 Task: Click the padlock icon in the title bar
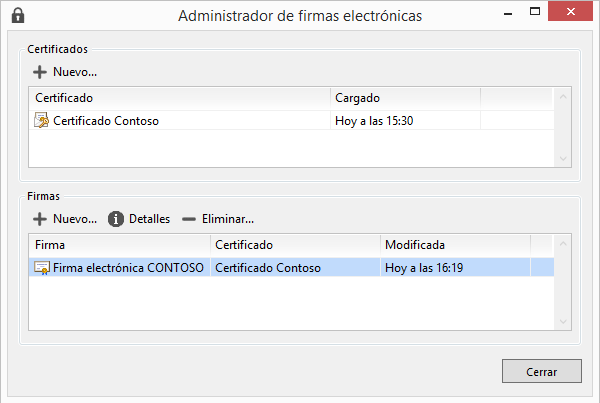point(18,16)
